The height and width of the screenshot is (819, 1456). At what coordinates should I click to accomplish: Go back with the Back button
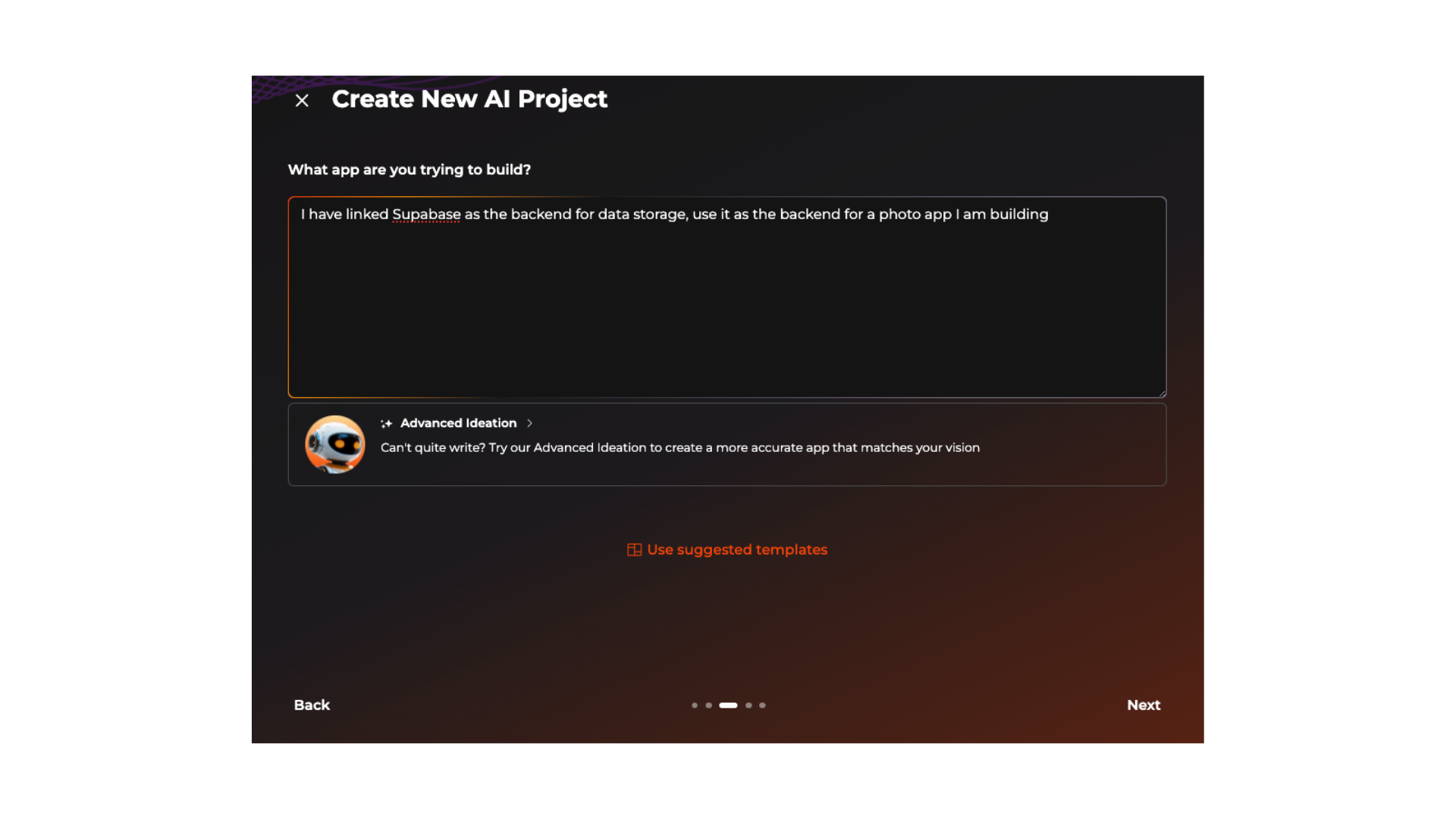[x=312, y=705]
